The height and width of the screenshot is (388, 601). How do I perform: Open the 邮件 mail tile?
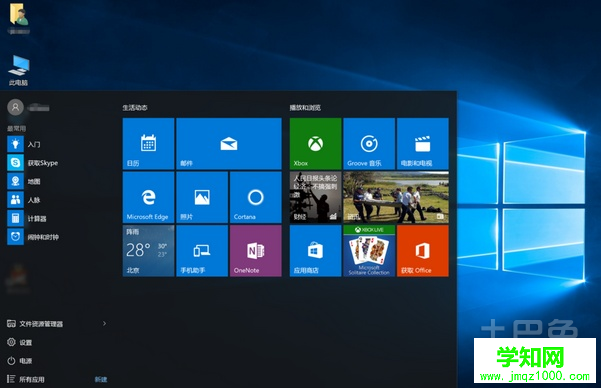click(x=229, y=144)
